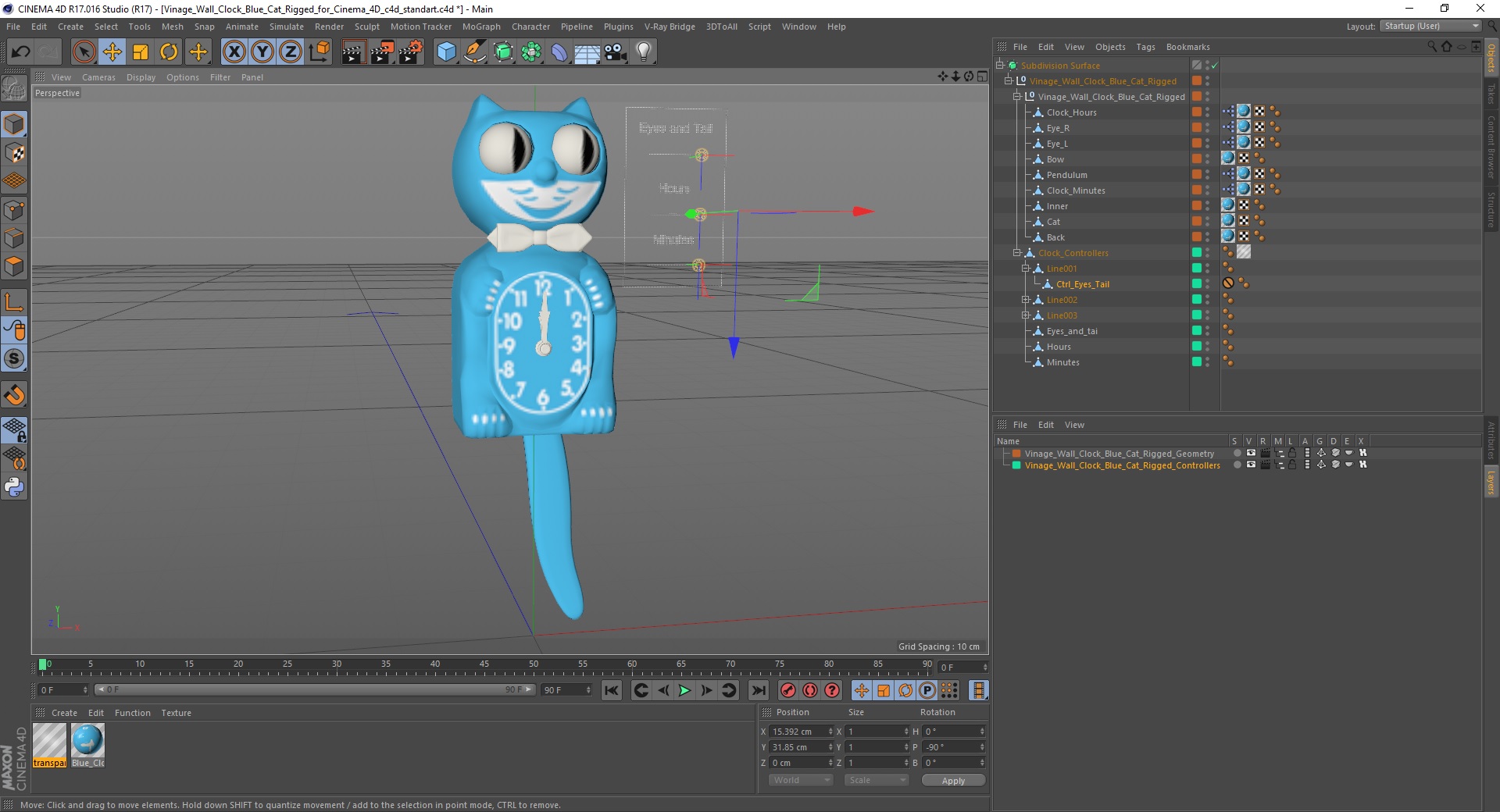Activate the Scale tool
1500x812 pixels.
pyautogui.click(x=141, y=52)
